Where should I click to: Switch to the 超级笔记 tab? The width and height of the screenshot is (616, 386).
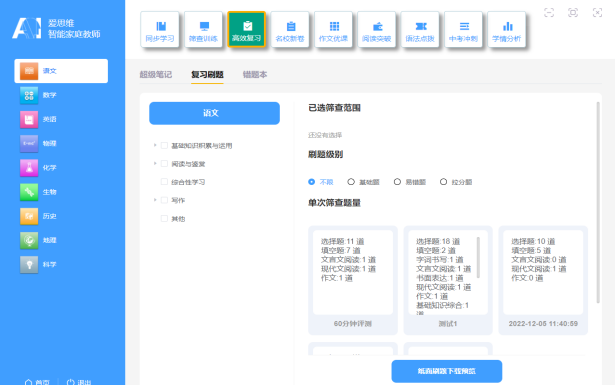(156, 74)
